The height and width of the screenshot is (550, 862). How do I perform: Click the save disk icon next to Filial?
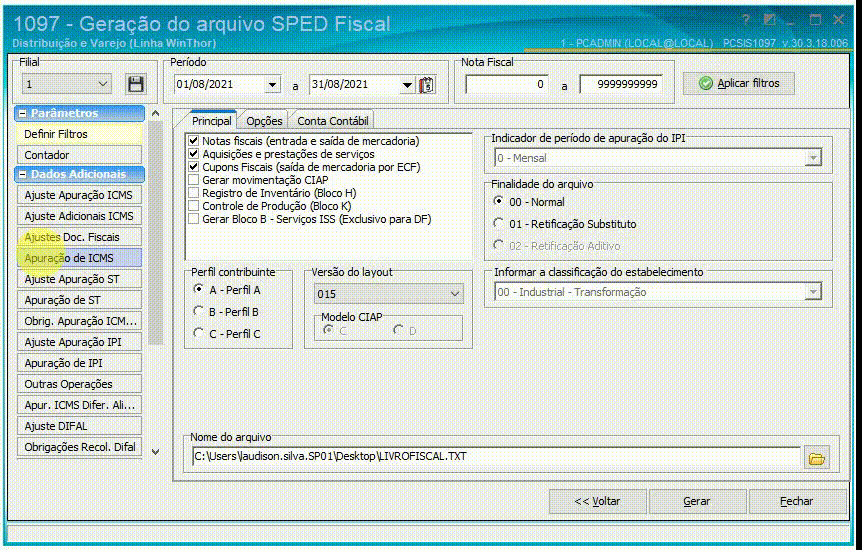pyautogui.click(x=135, y=84)
